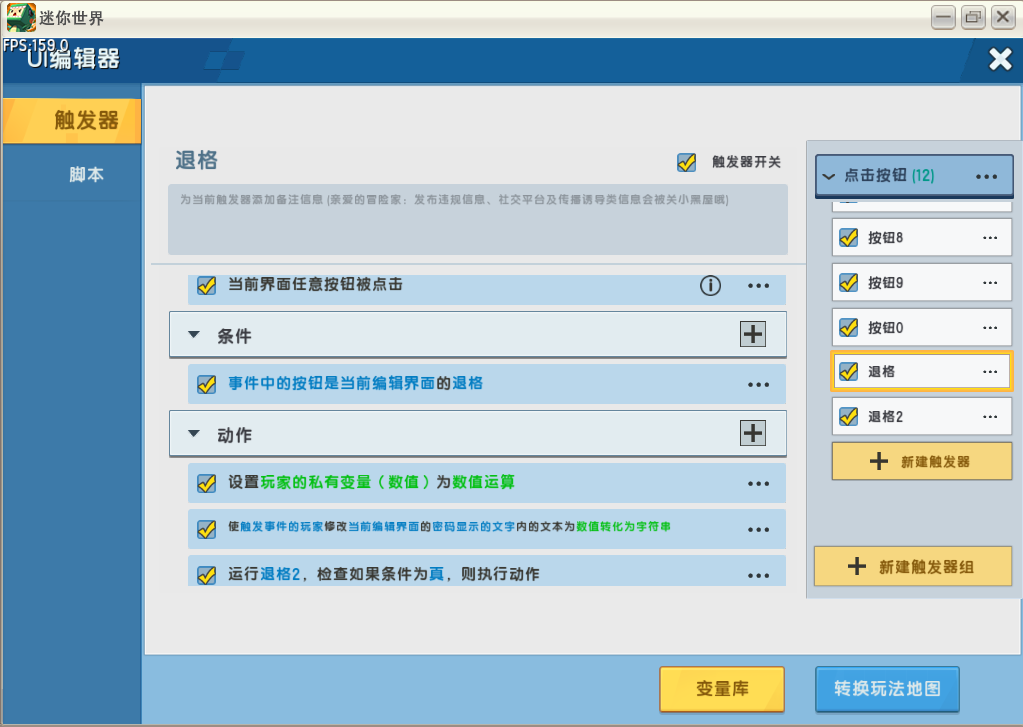Click 玩家的私有变量（数值） parameter link
Screen dimensions: 1023x727
(345, 482)
